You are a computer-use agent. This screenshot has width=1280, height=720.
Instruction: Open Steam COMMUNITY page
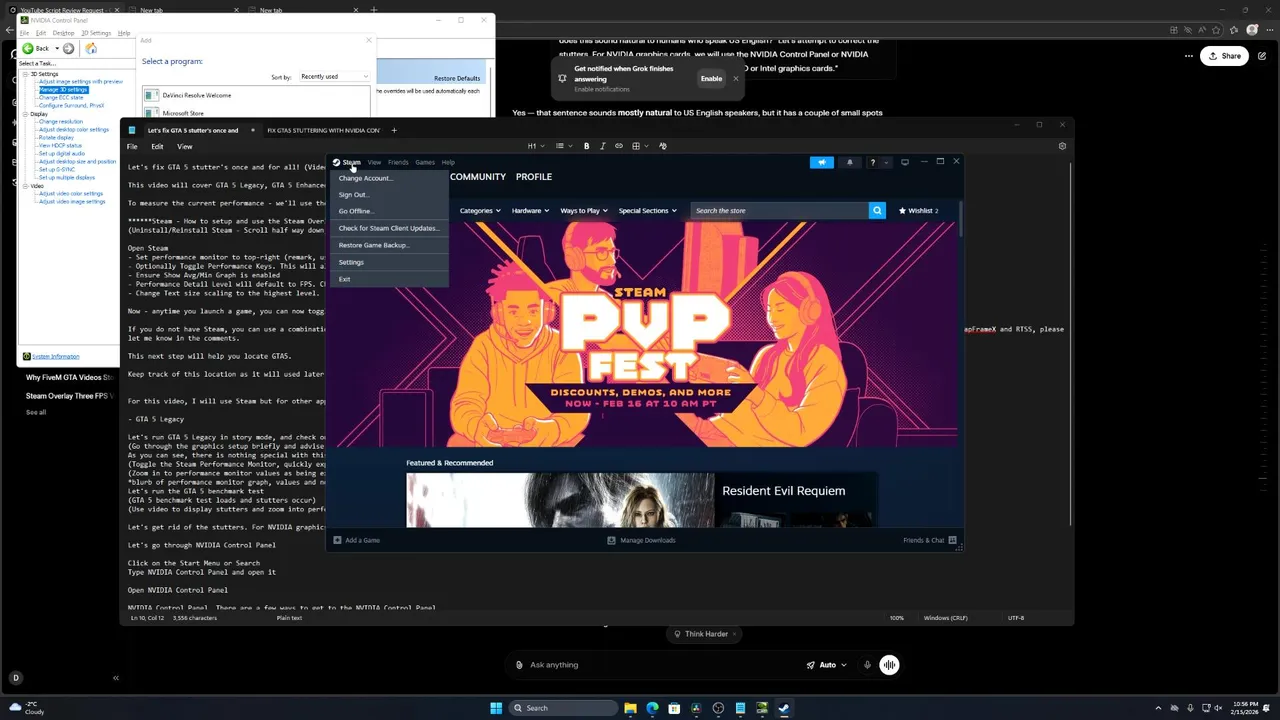tap(478, 177)
